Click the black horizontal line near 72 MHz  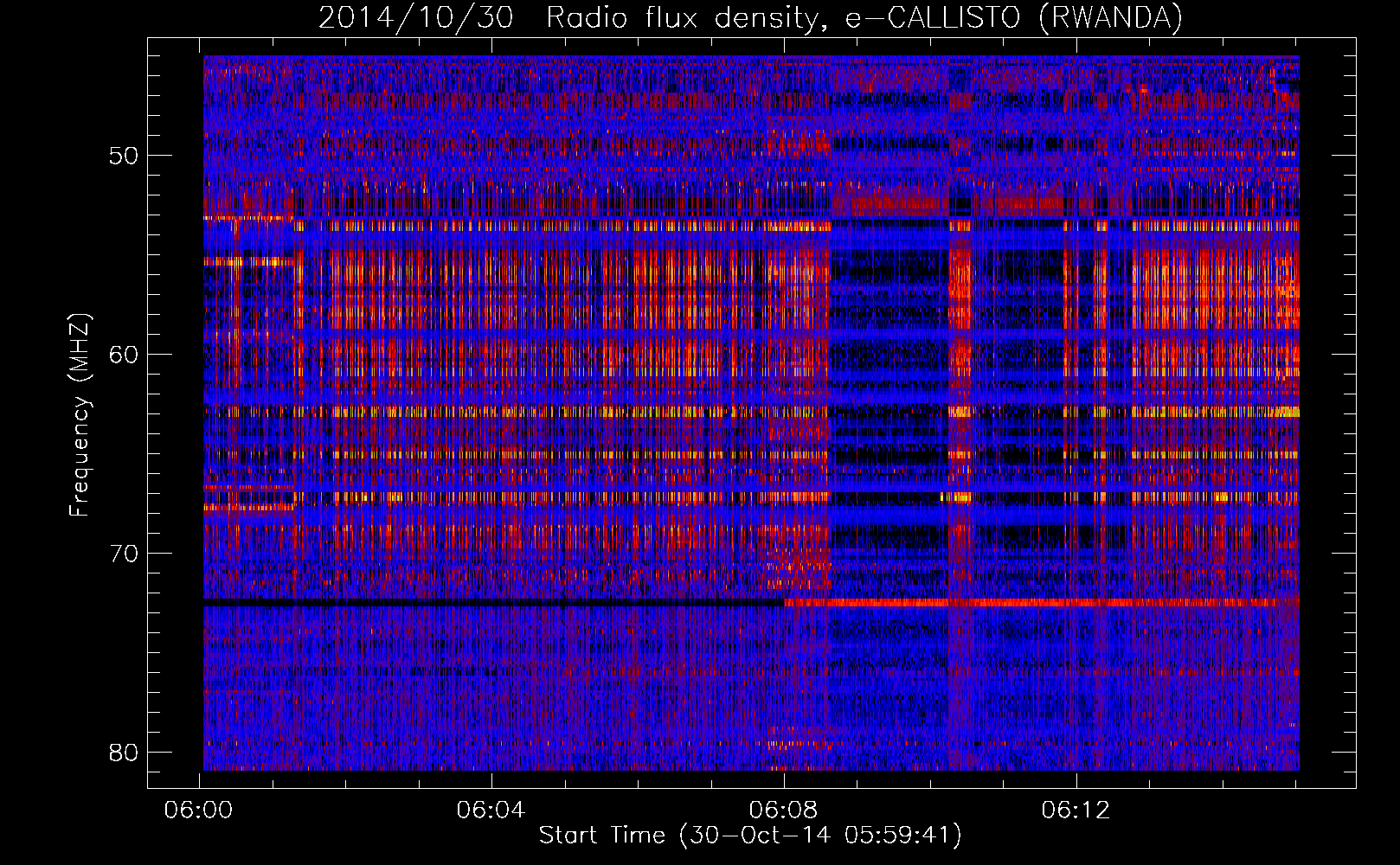point(493,602)
